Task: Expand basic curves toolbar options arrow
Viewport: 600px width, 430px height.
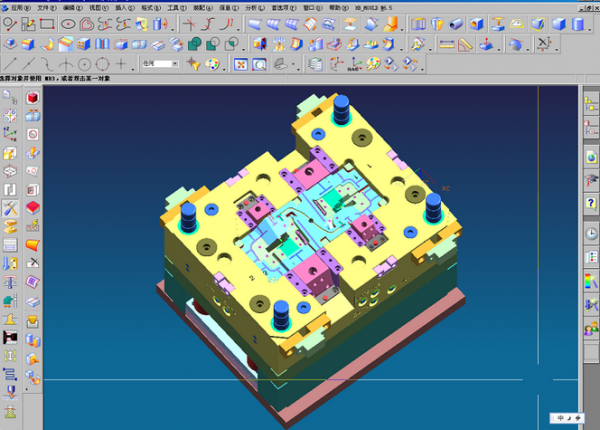Action: click(x=133, y=69)
